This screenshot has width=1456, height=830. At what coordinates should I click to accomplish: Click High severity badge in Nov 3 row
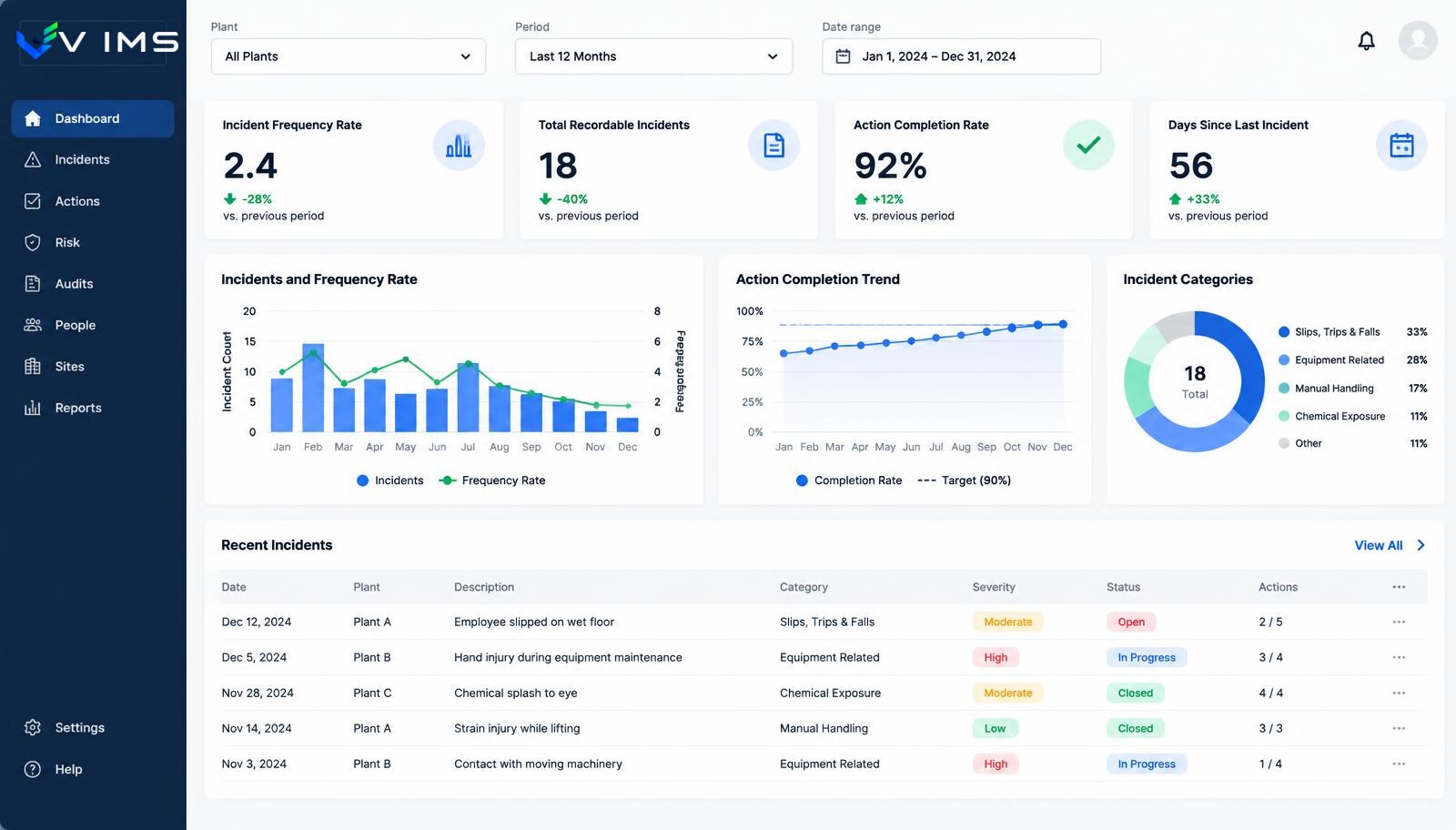click(x=996, y=764)
